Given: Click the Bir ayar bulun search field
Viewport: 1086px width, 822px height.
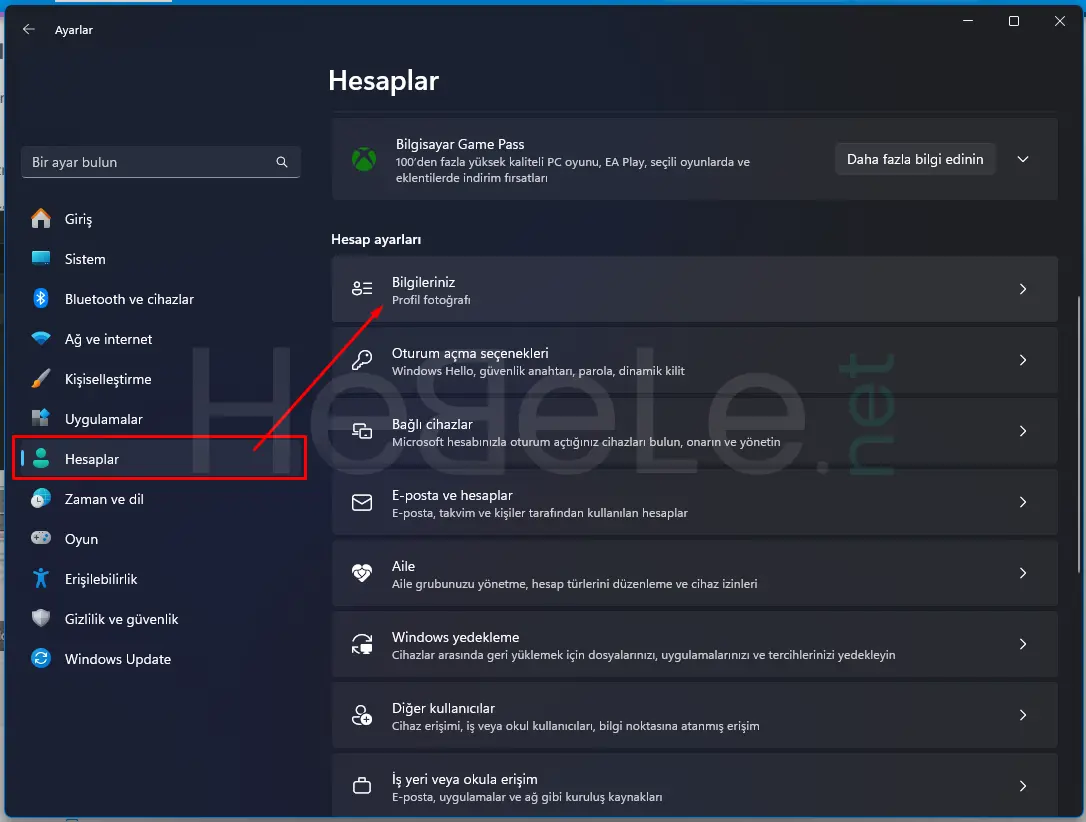Looking at the screenshot, I should tap(161, 162).
